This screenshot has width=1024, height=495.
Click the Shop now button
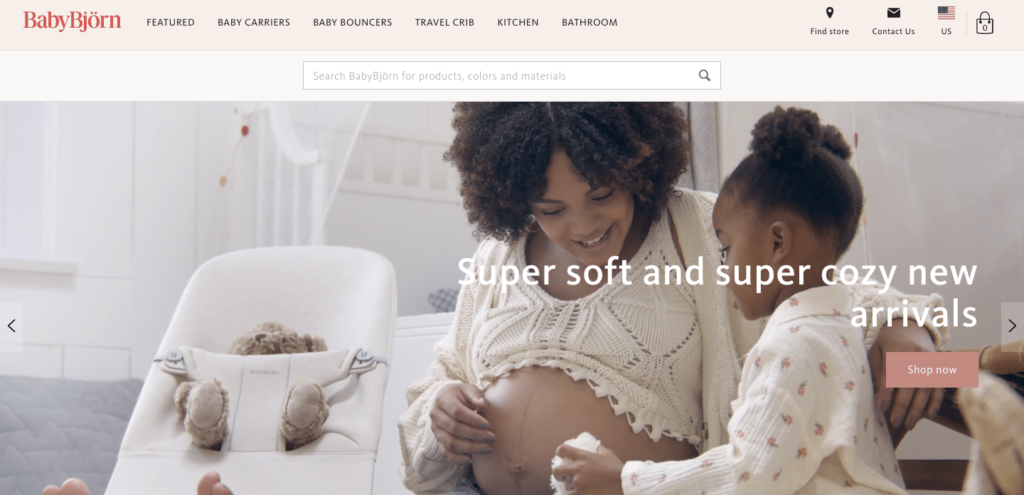coord(932,370)
